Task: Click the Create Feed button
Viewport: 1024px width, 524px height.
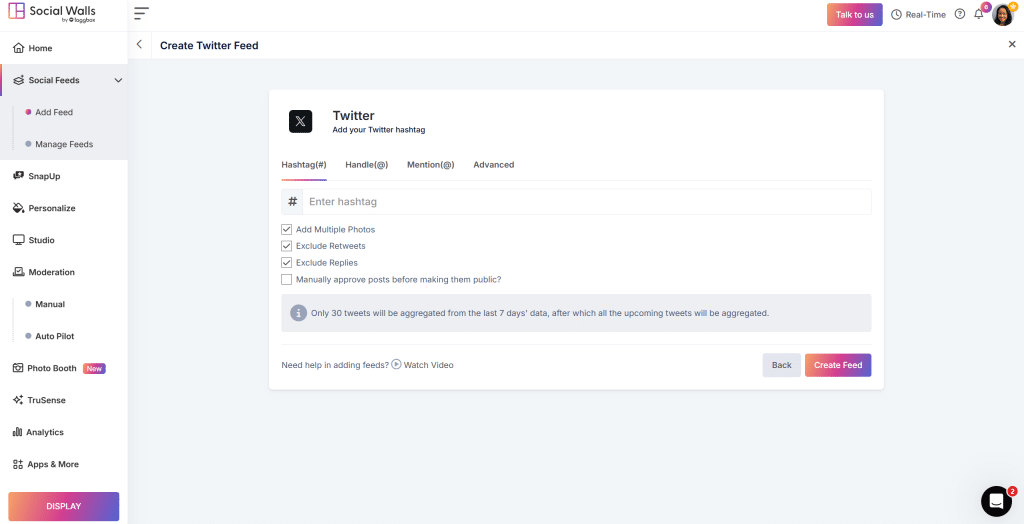Action: pos(838,365)
